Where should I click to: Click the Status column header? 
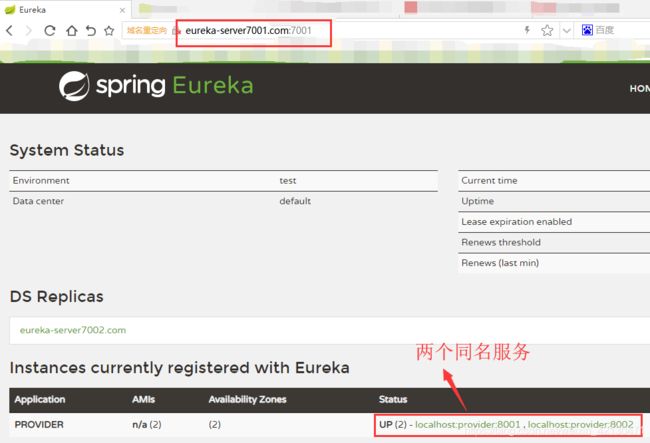coord(393,399)
